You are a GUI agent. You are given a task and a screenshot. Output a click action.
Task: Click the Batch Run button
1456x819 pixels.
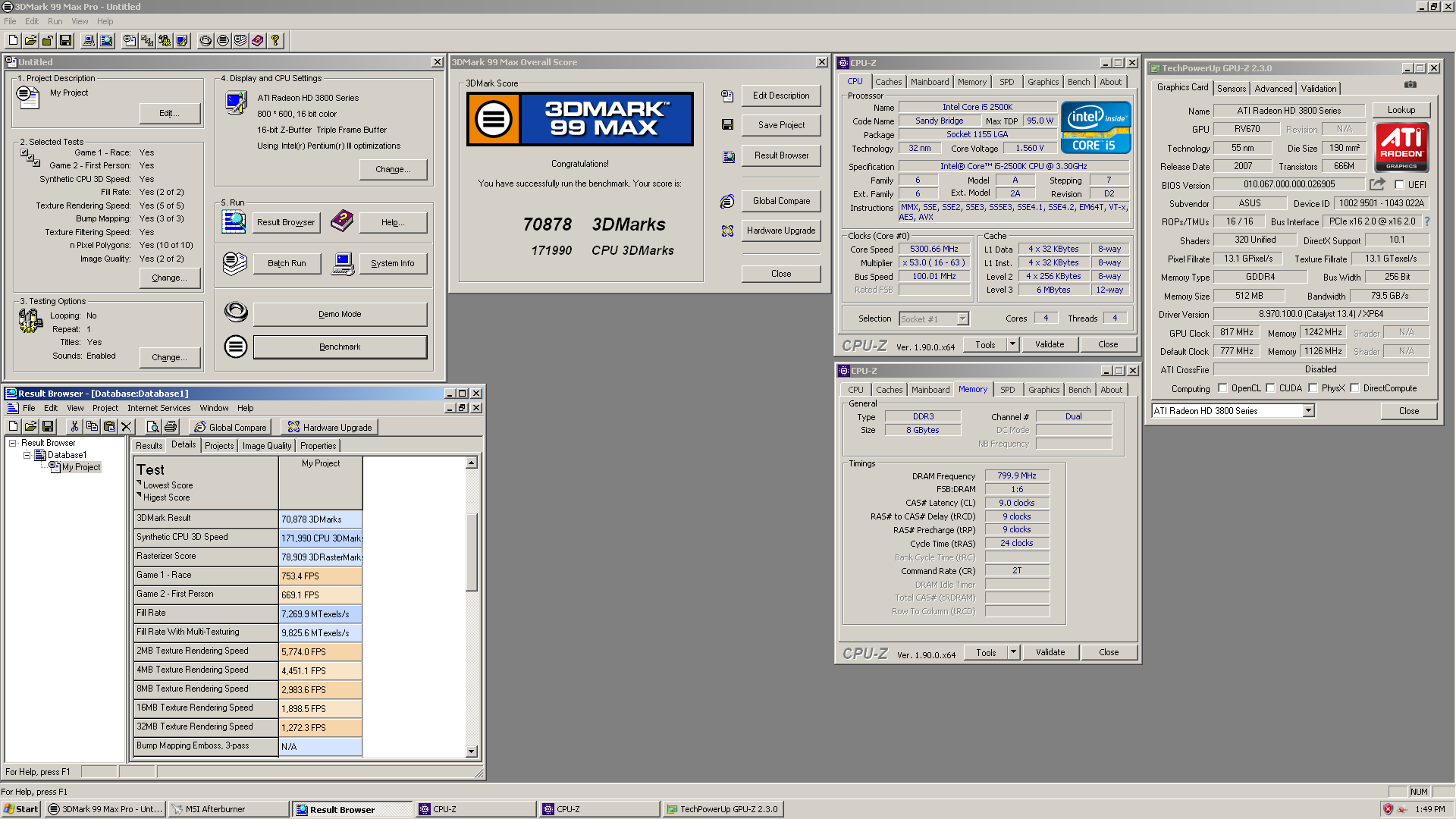pos(287,263)
